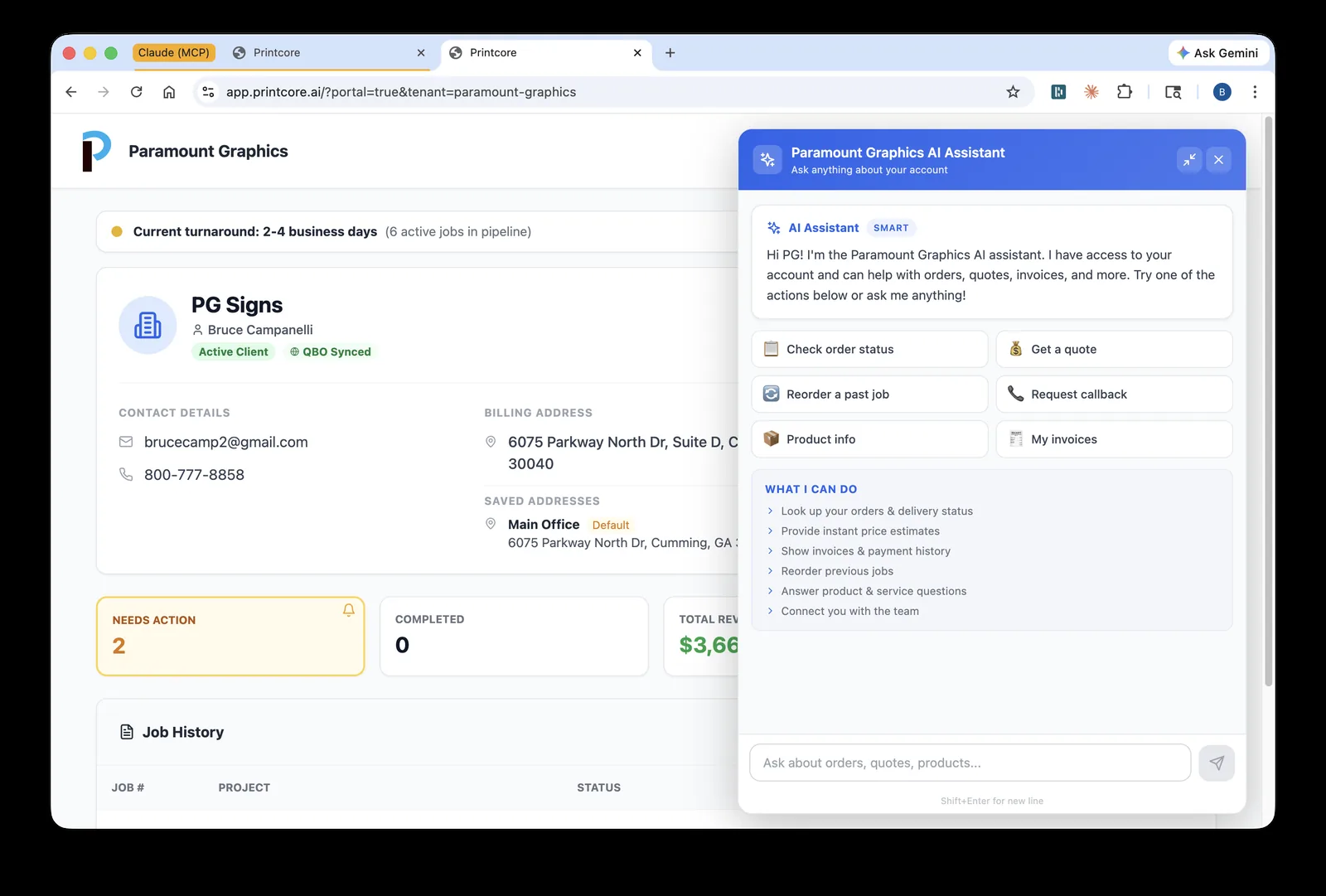The height and width of the screenshot is (896, 1326).
Task: Close the second Printcore tab
Action: tap(637, 53)
